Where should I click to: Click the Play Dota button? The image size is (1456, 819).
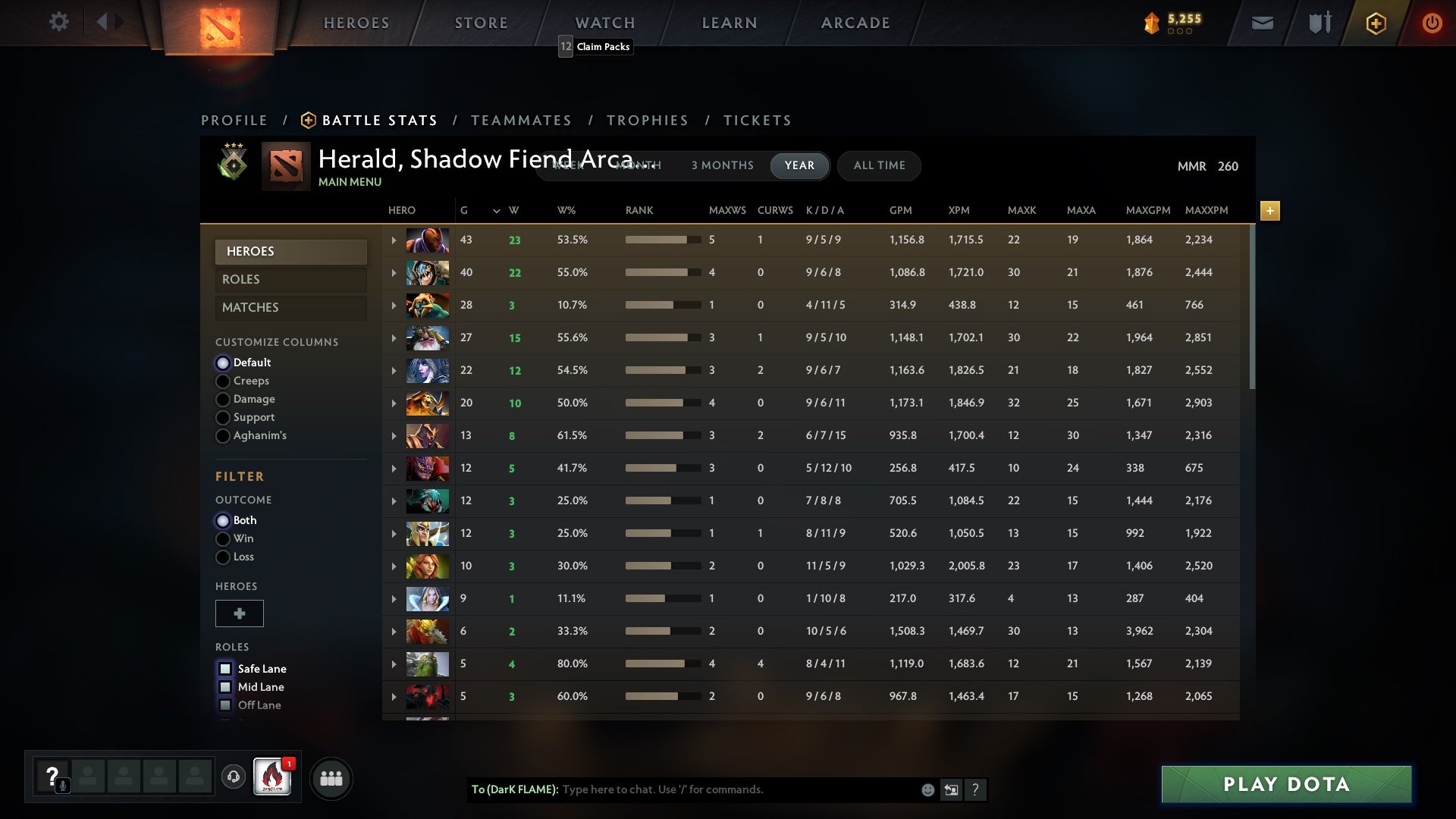tap(1286, 784)
